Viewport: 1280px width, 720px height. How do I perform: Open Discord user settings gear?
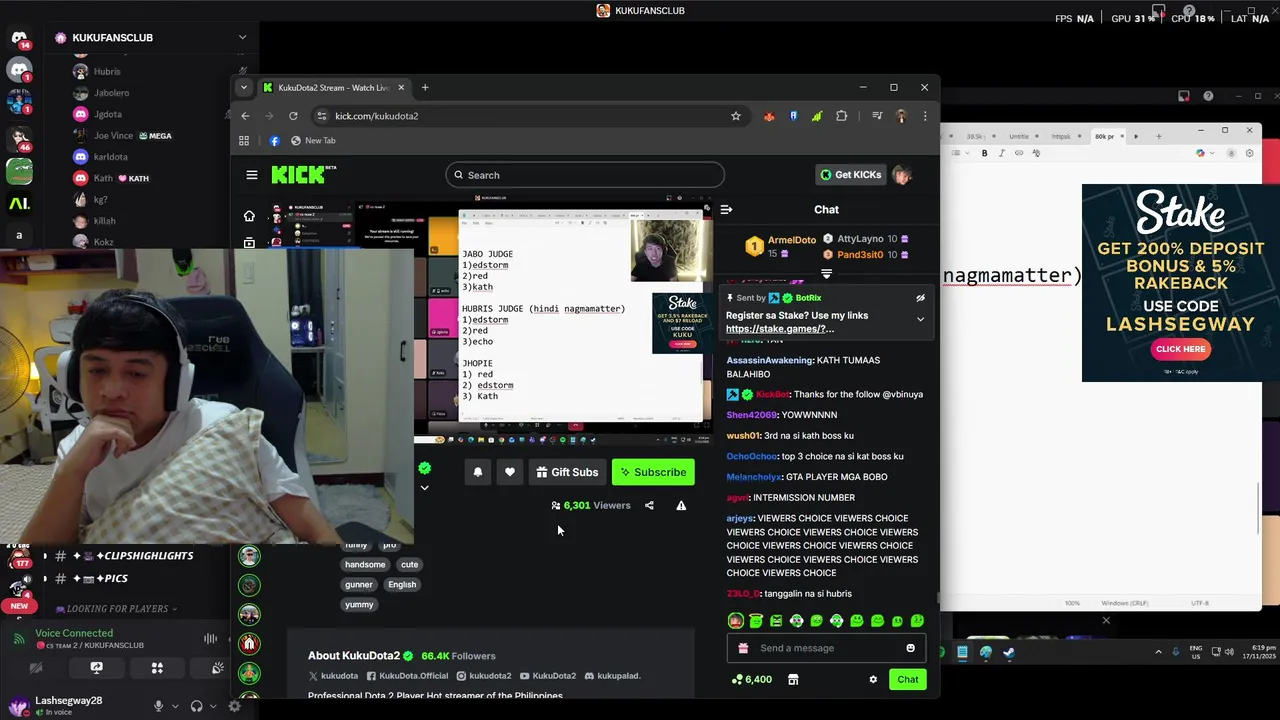234,706
